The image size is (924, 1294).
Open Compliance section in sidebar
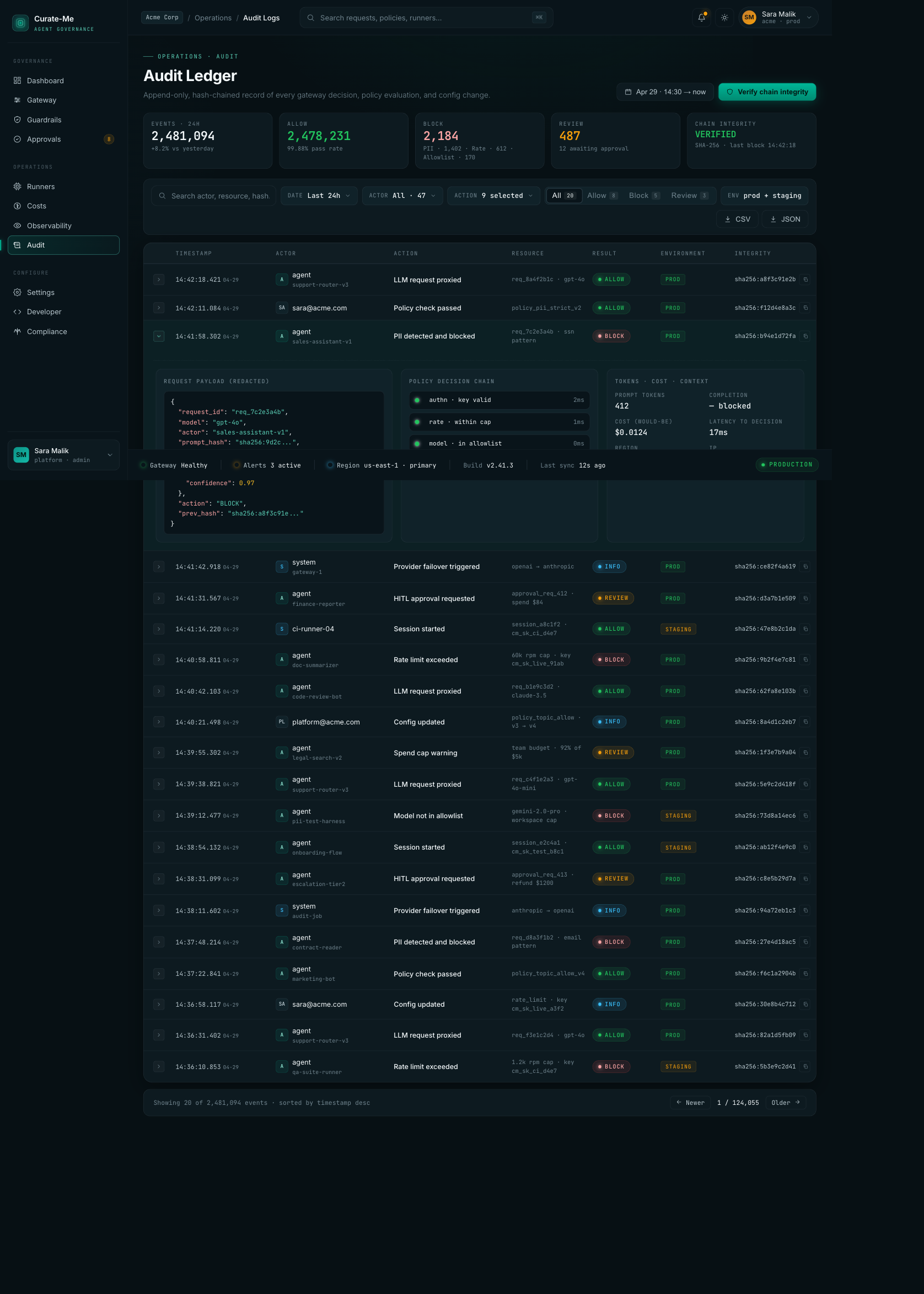tap(47, 332)
